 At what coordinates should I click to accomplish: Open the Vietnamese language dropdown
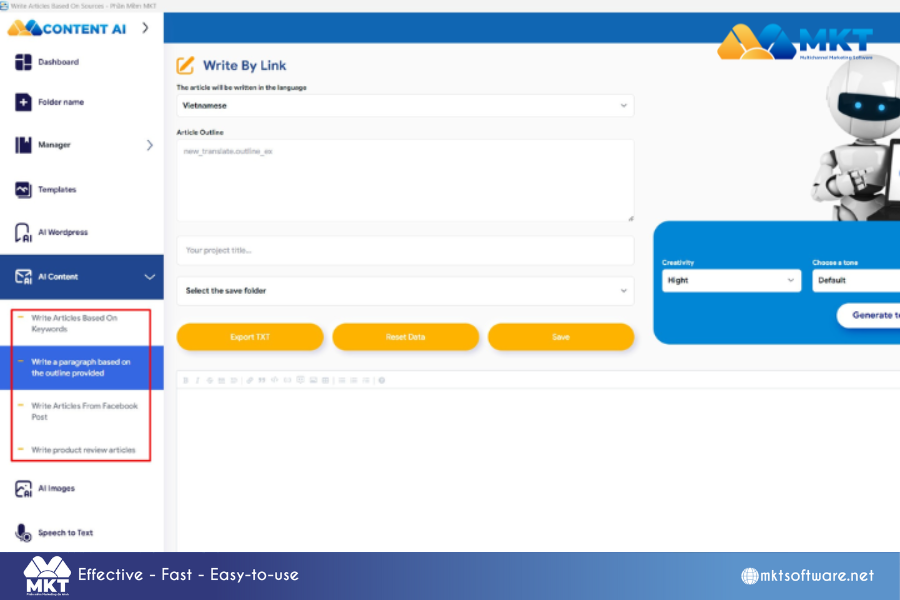405,106
